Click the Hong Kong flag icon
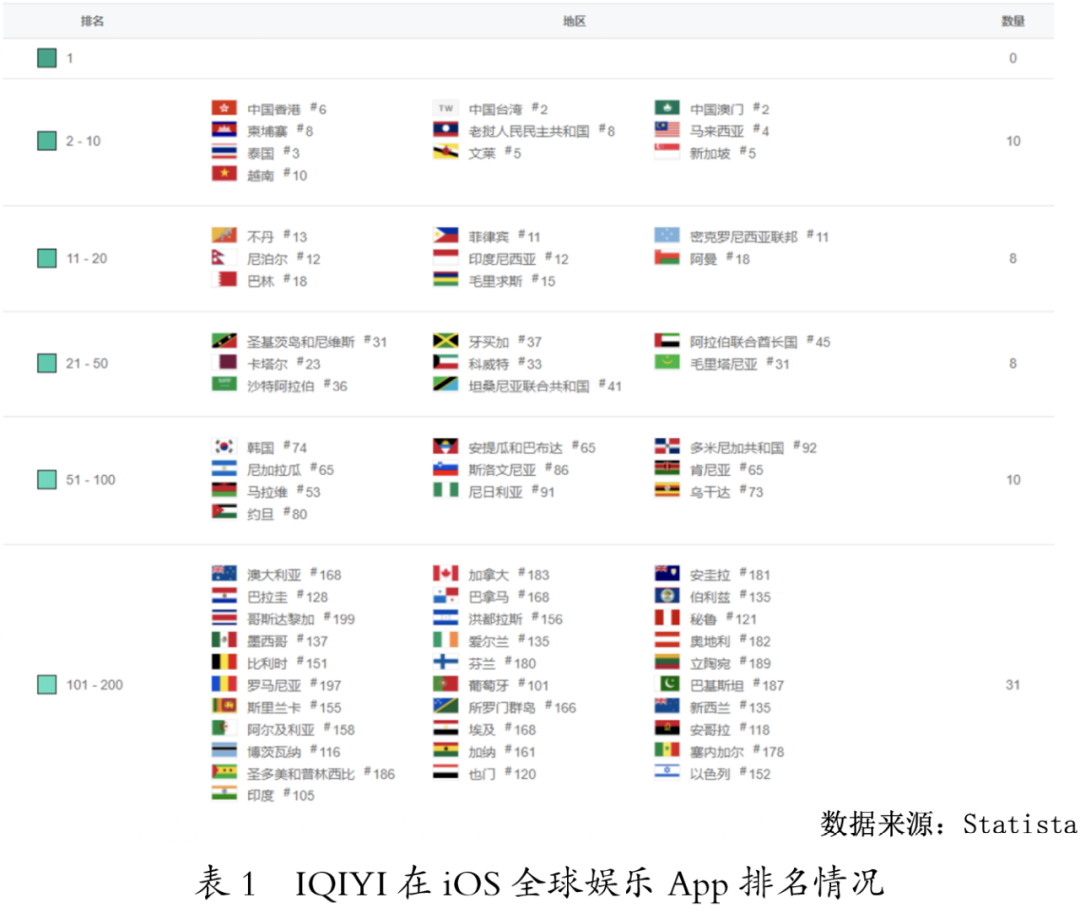The height and width of the screenshot is (919, 1080). pos(224,108)
